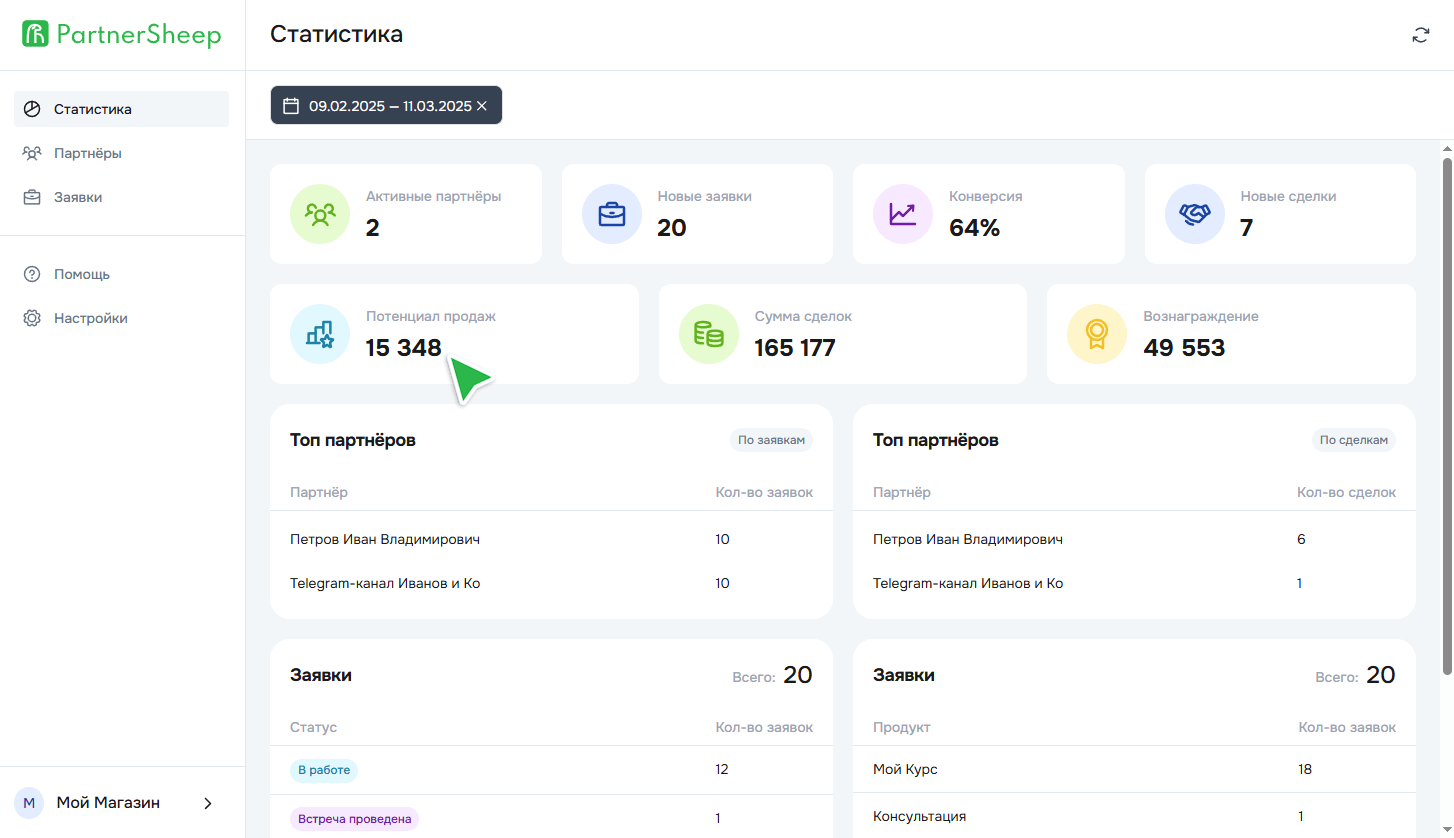Click the Конверсия chart icon

coord(902,214)
